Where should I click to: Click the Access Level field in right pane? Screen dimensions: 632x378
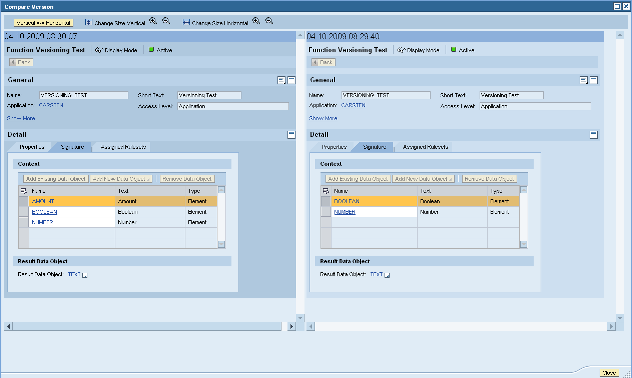coord(535,106)
